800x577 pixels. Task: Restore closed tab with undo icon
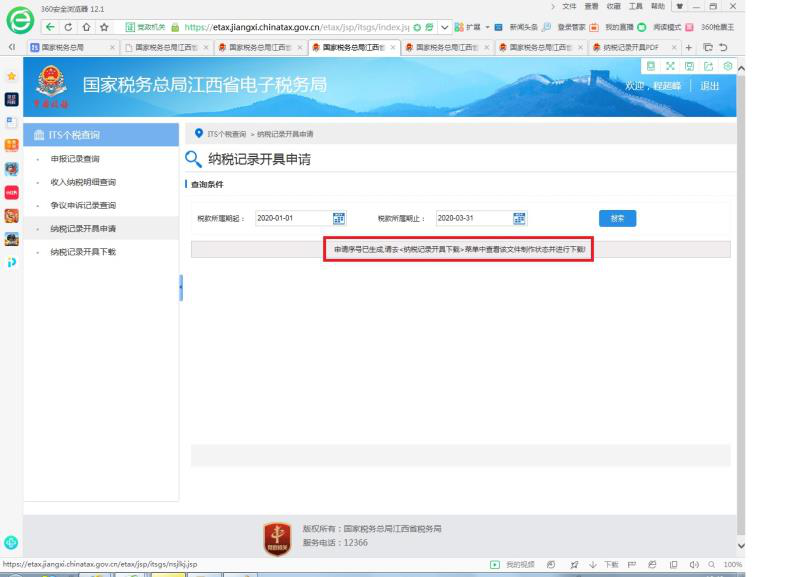click(723, 47)
